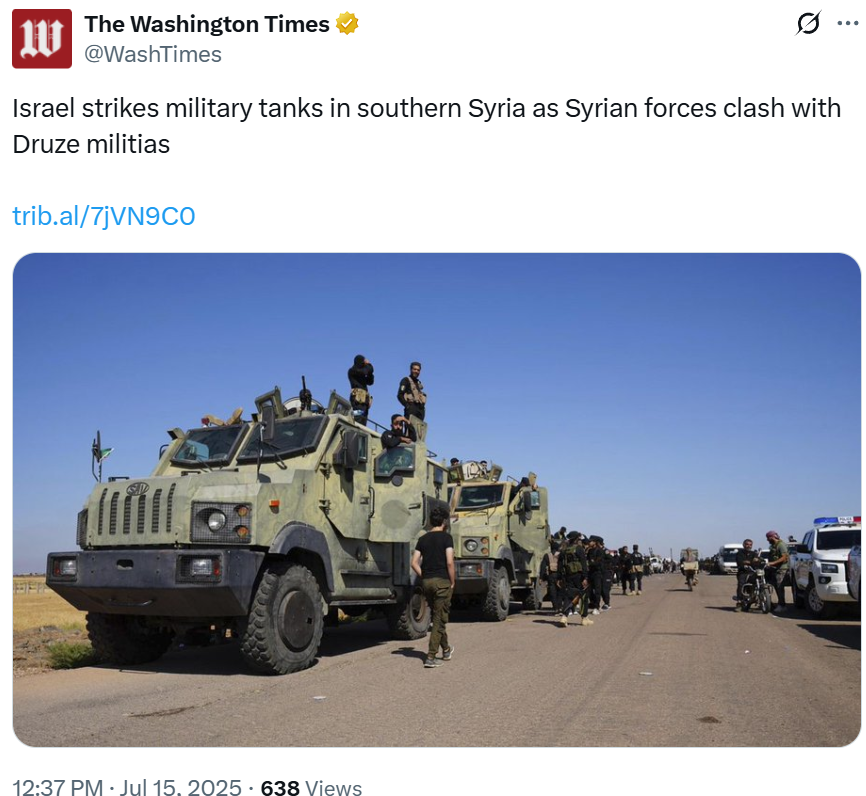Open the front armored vehicle in the photo
This screenshot has height=796, width=866.
[249, 530]
